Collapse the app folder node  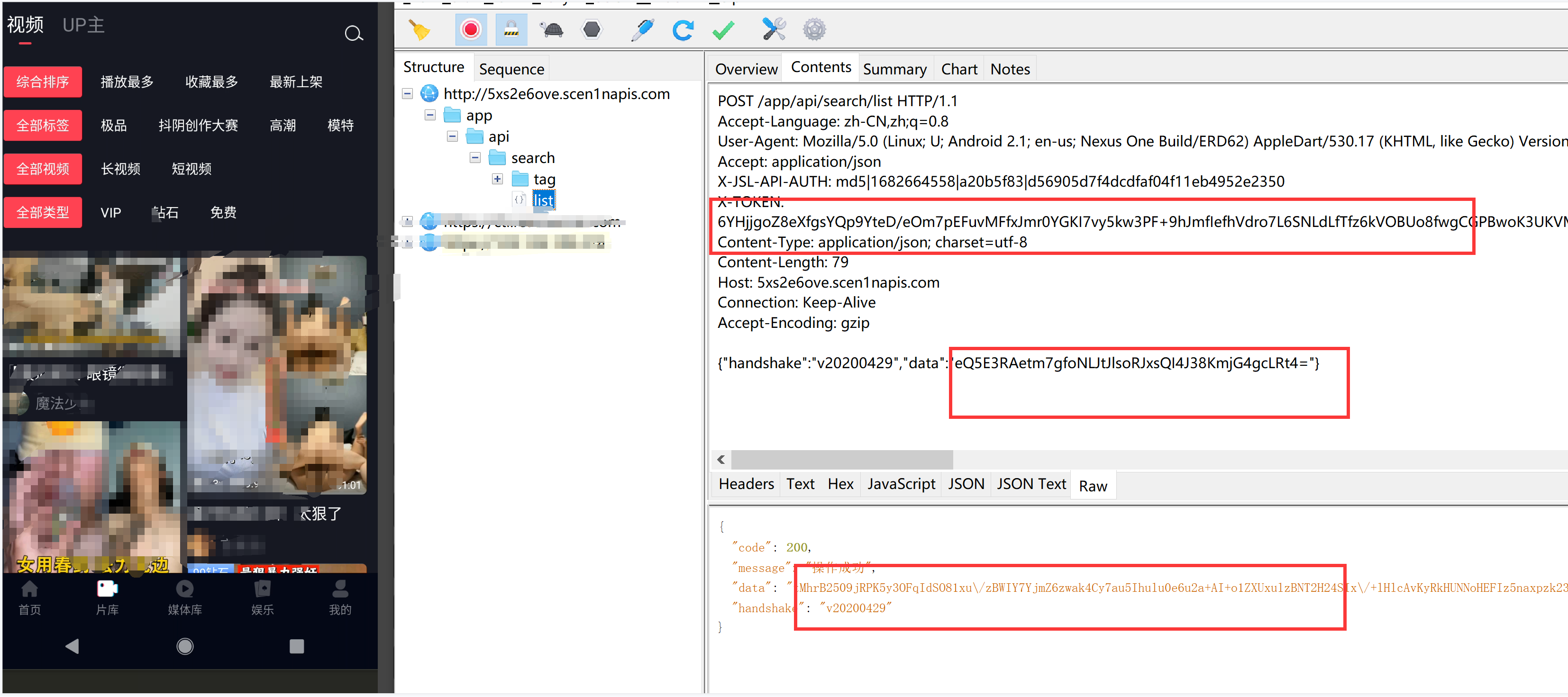tap(430, 115)
